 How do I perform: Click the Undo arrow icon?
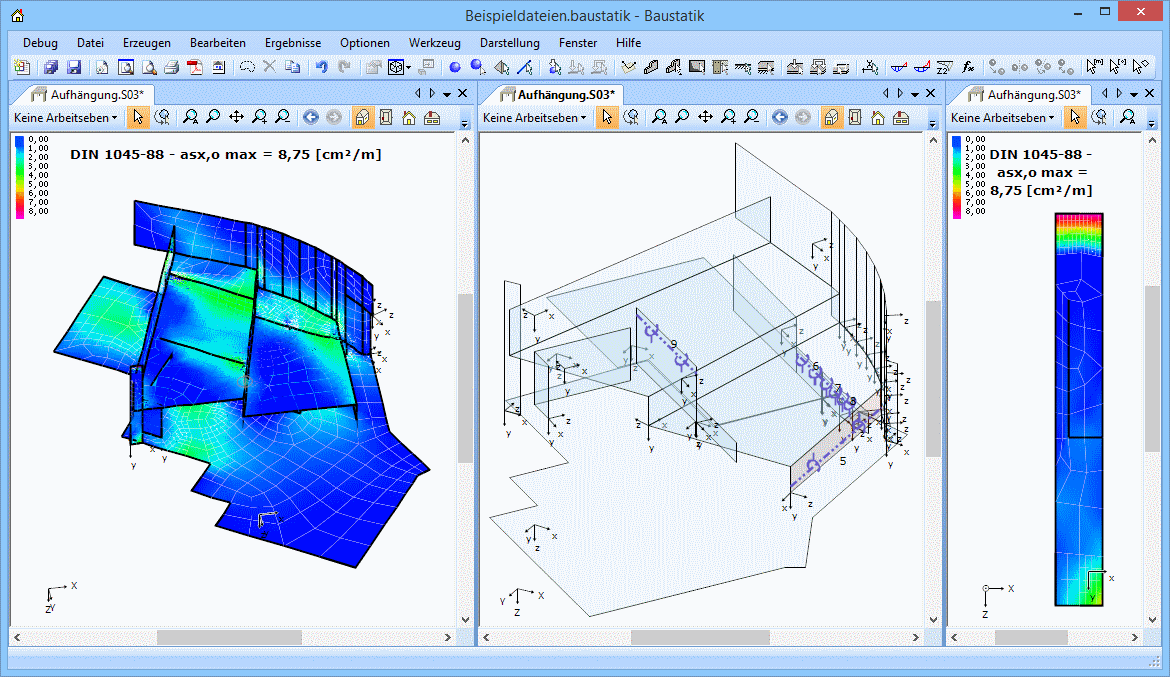321,67
